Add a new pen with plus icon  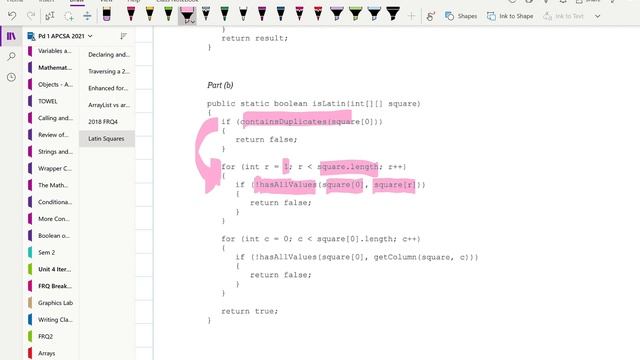point(411,16)
